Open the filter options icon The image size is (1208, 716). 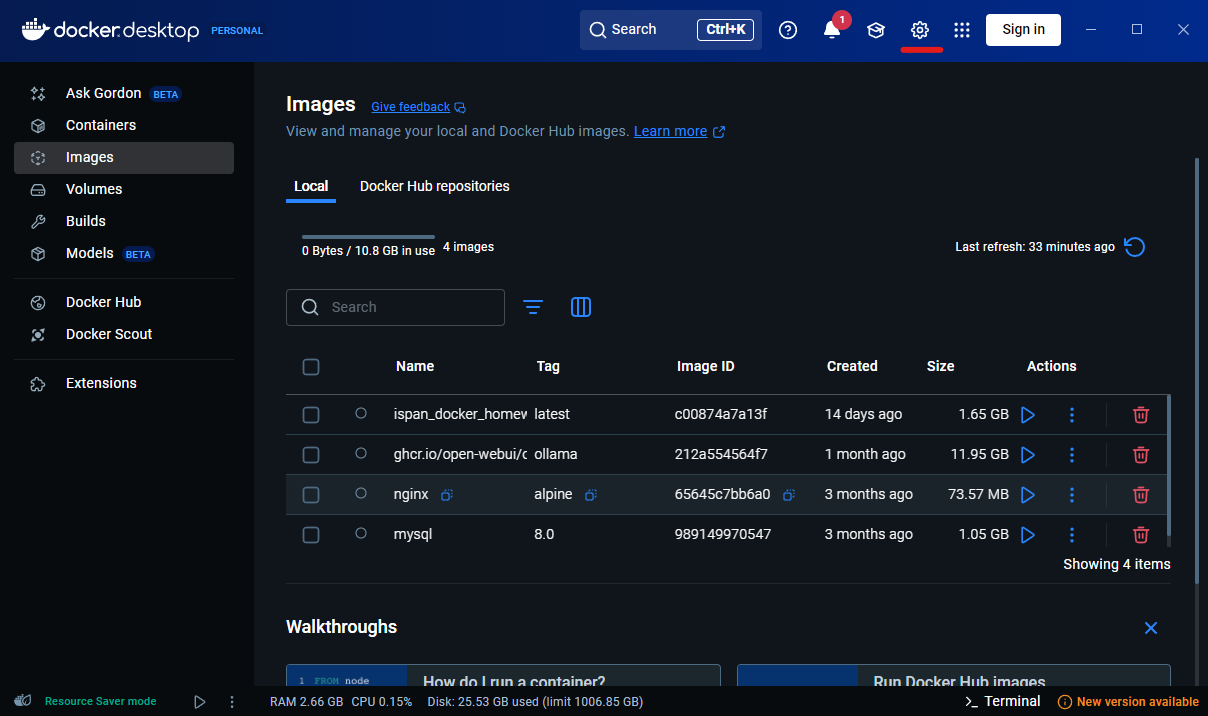click(533, 307)
